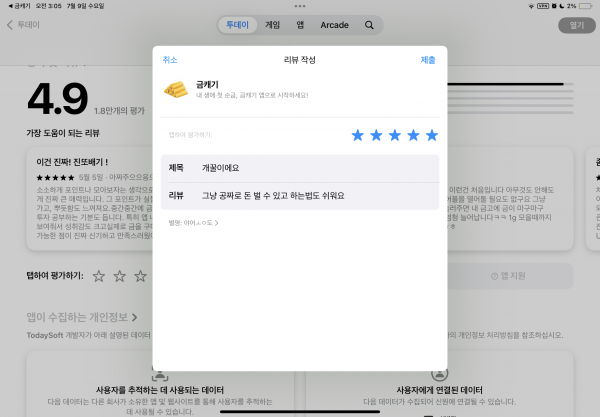Screen dimensions: 600x417
Task: Tap the battery indicator in status bar
Action: tap(585, 6)
